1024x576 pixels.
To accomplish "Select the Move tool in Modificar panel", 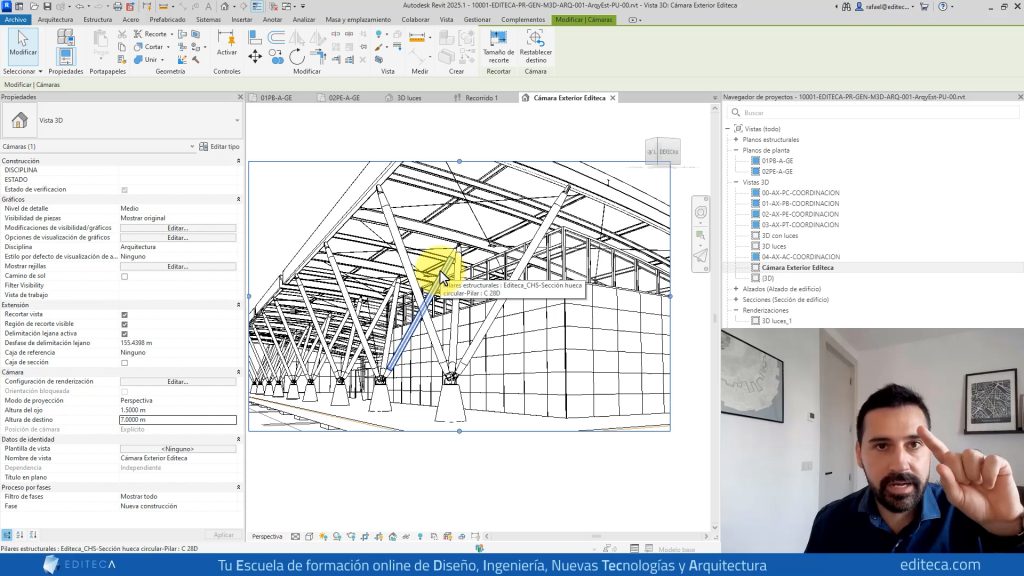I will tap(255, 56).
